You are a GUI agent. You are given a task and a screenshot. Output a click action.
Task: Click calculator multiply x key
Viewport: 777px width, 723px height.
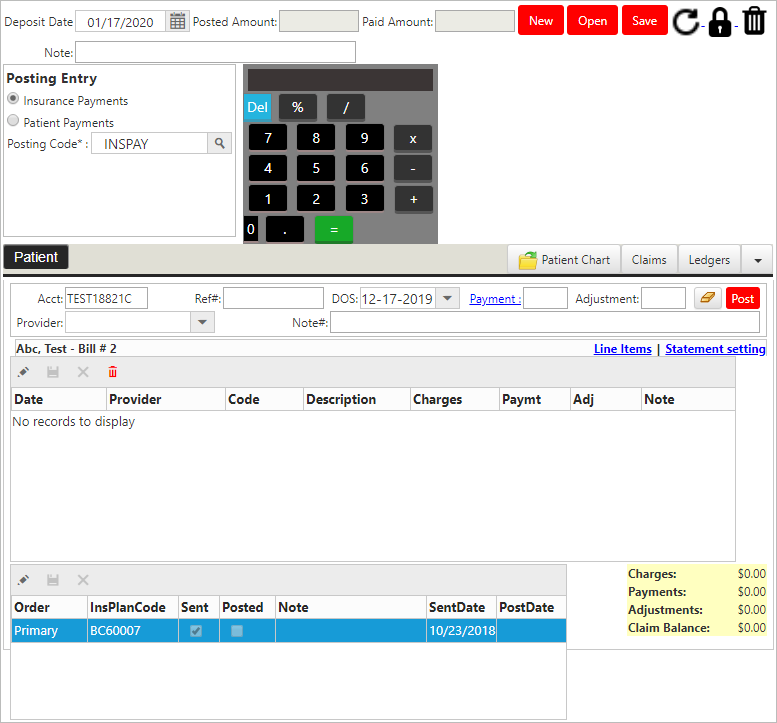point(413,139)
